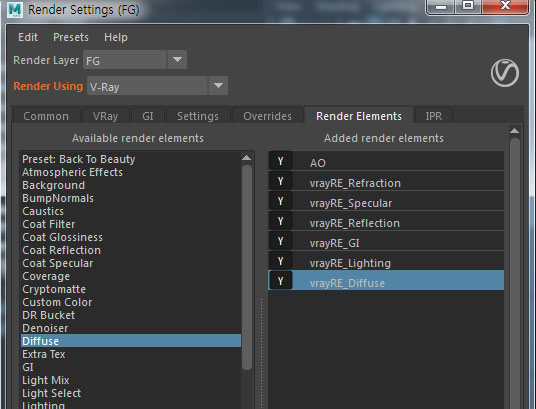Select DR Bucket element
Screen dimensions: 536x409
(x=131, y=315)
